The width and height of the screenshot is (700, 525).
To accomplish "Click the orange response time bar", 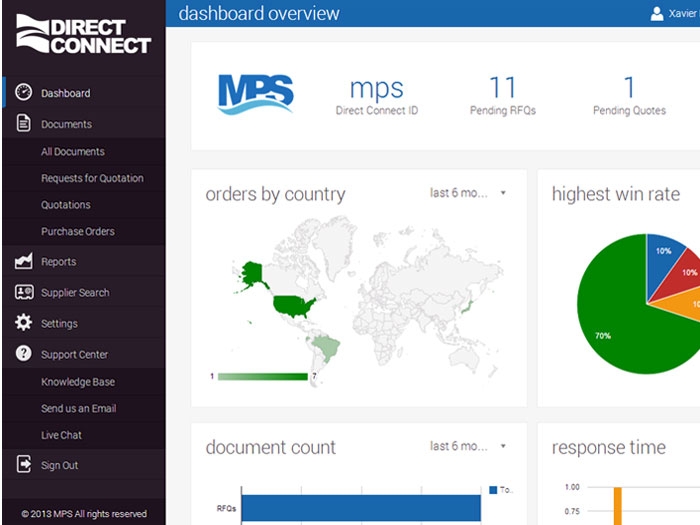I will click(x=617, y=506).
